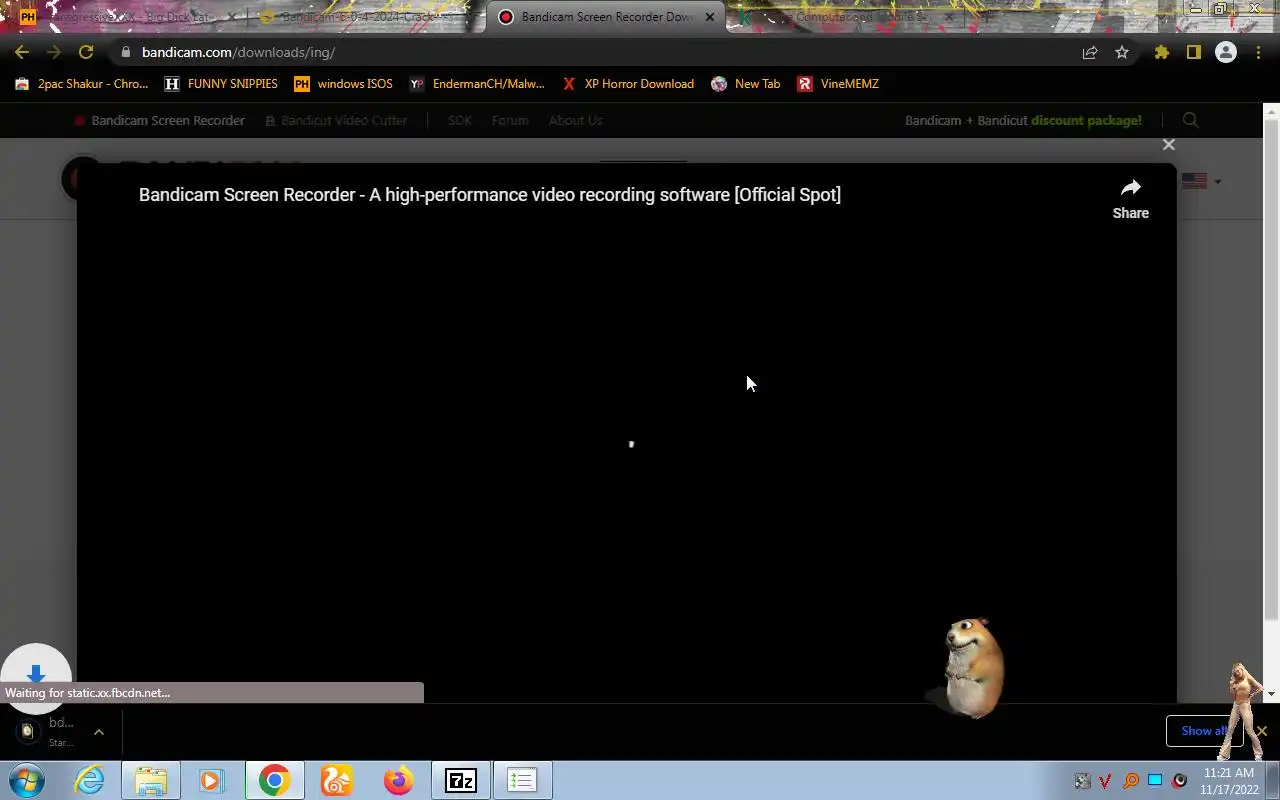This screenshot has height=800, width=1280.
Task: Open the Extensions puzzle icon
Action: click(x=1162, y=52)
